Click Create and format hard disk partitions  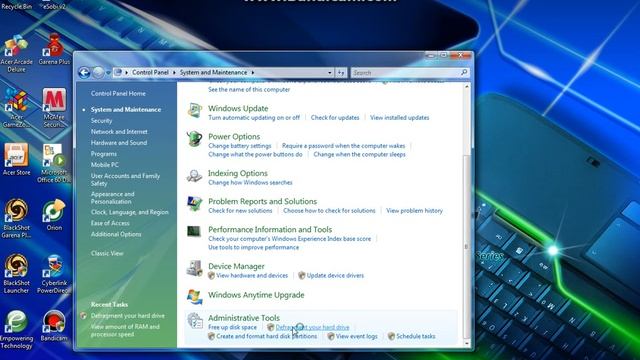click(x=267, y=336)
